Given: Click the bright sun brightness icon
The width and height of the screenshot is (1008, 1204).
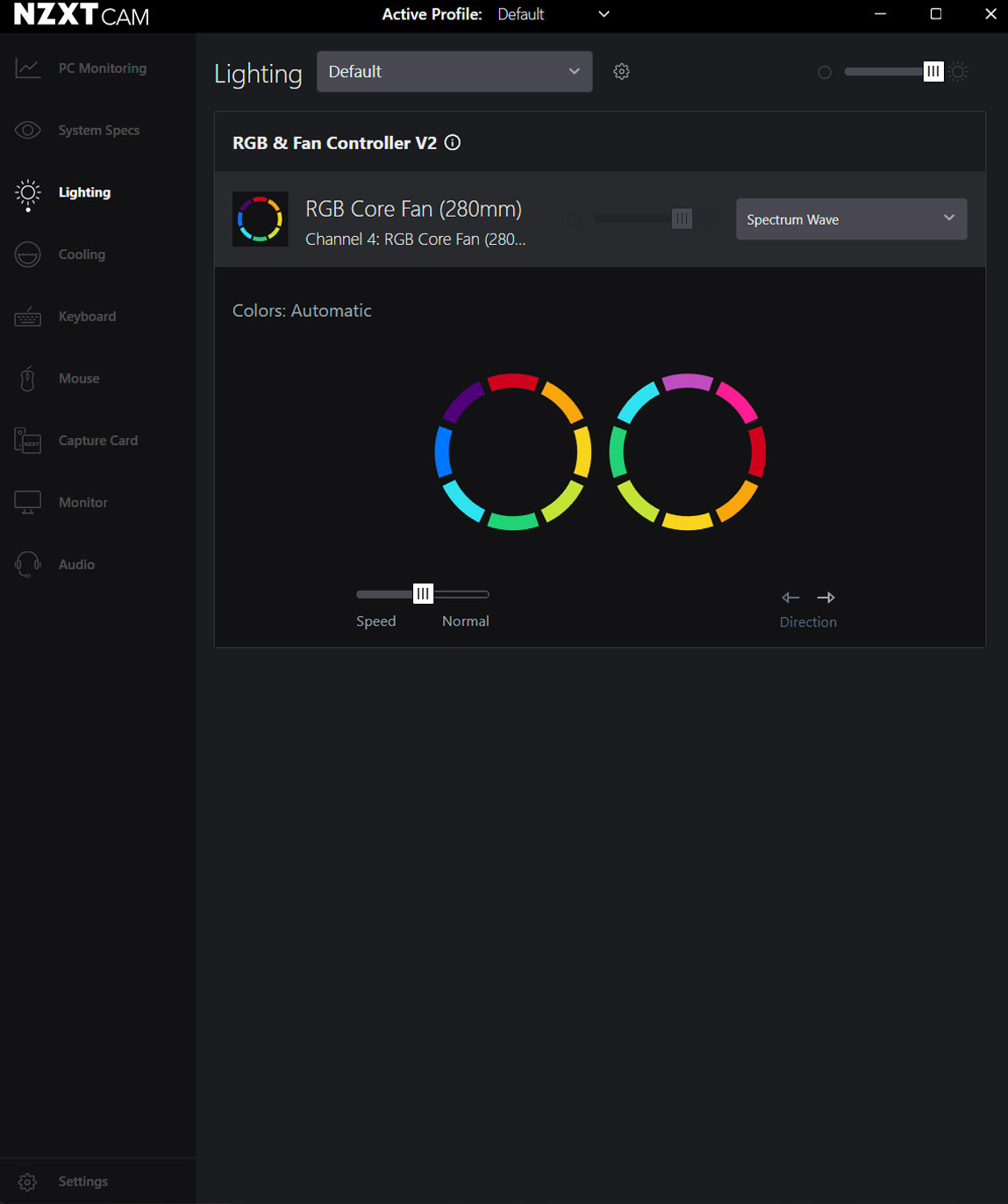Looking at the screenshot, I should pos(959,72).
